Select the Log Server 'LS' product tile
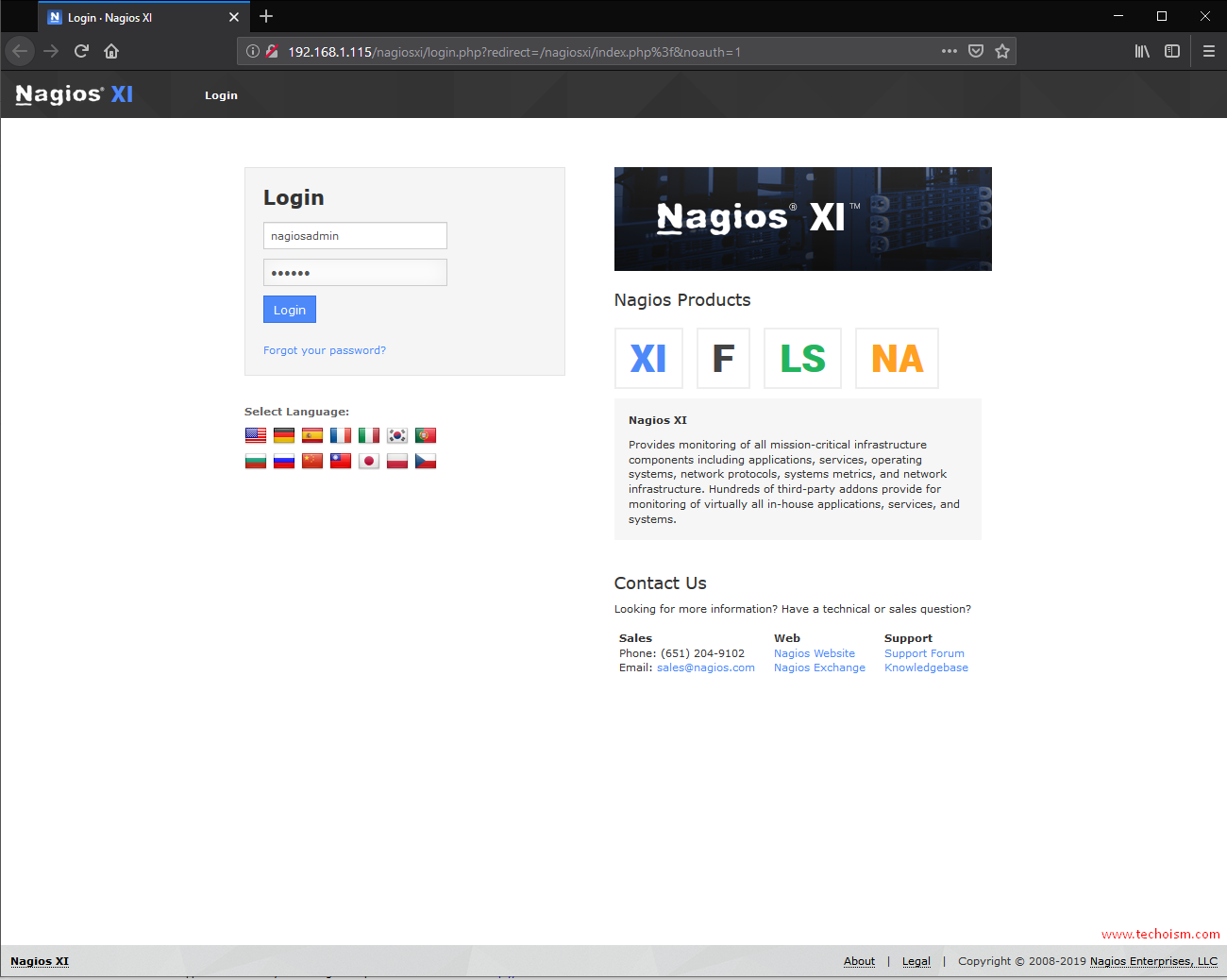The height and width of the screenshot is (980, 1227). tap(802, 359)
